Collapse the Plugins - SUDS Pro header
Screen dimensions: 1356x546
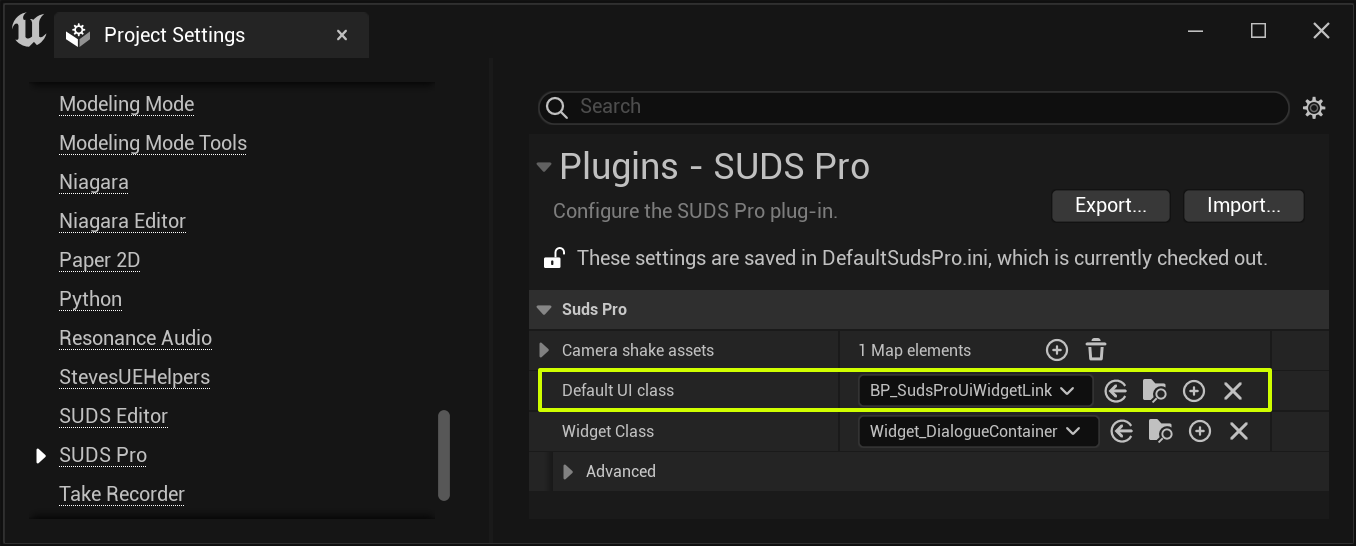(544, 167)
